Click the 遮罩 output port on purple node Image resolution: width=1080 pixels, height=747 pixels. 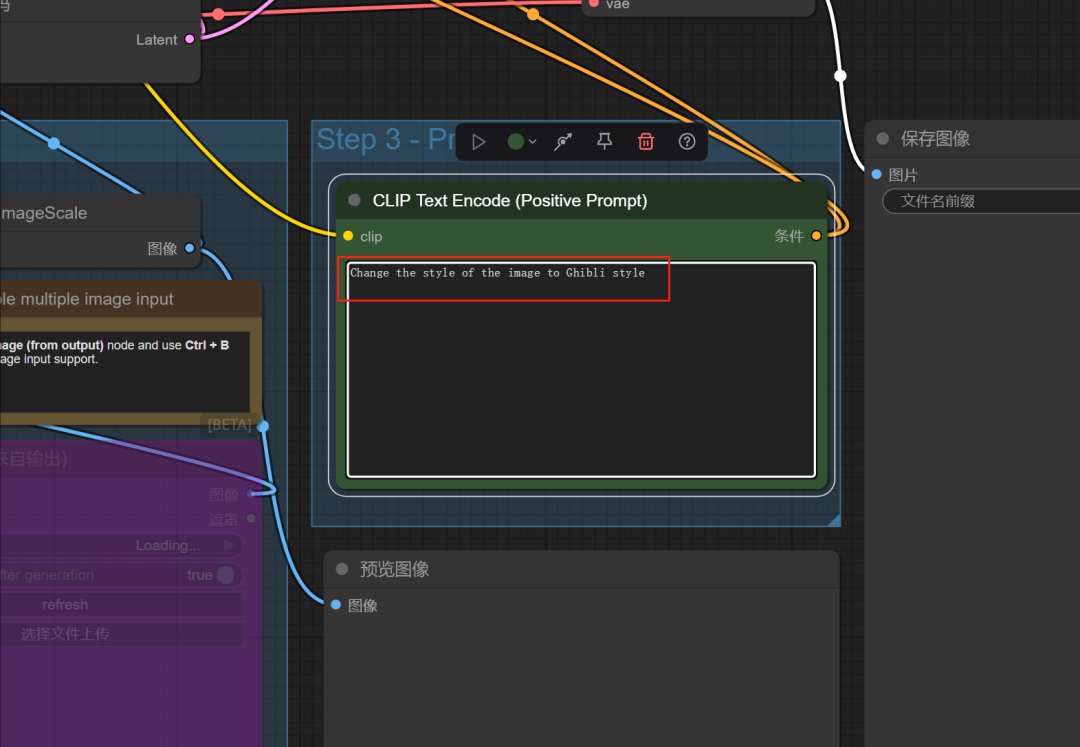pyautogui.click(x=251, y=518)
